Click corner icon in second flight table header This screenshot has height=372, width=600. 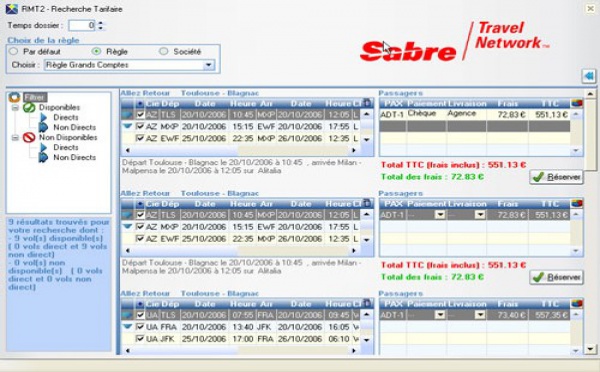(367, 203)
